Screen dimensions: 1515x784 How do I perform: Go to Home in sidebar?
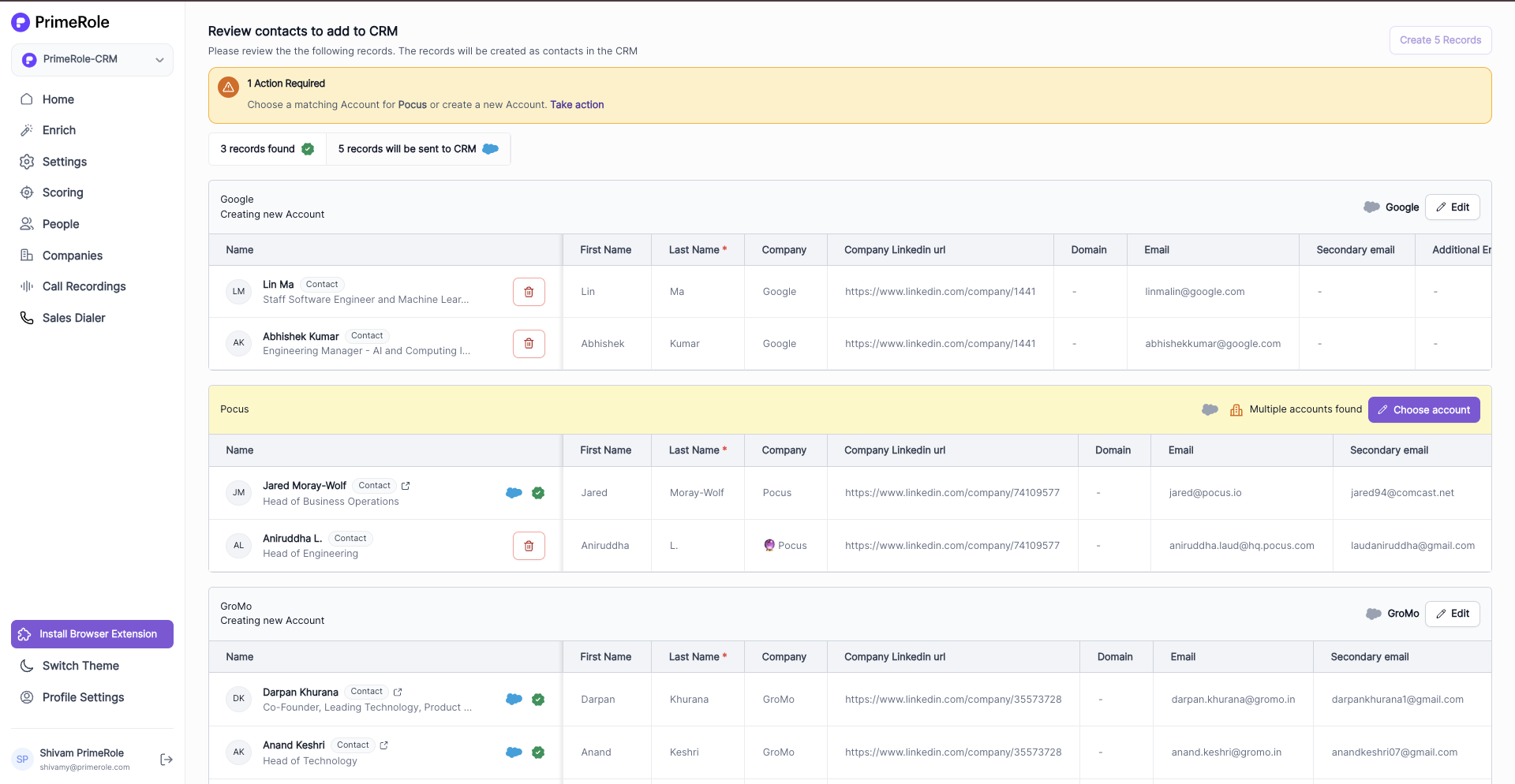(58, 99)
